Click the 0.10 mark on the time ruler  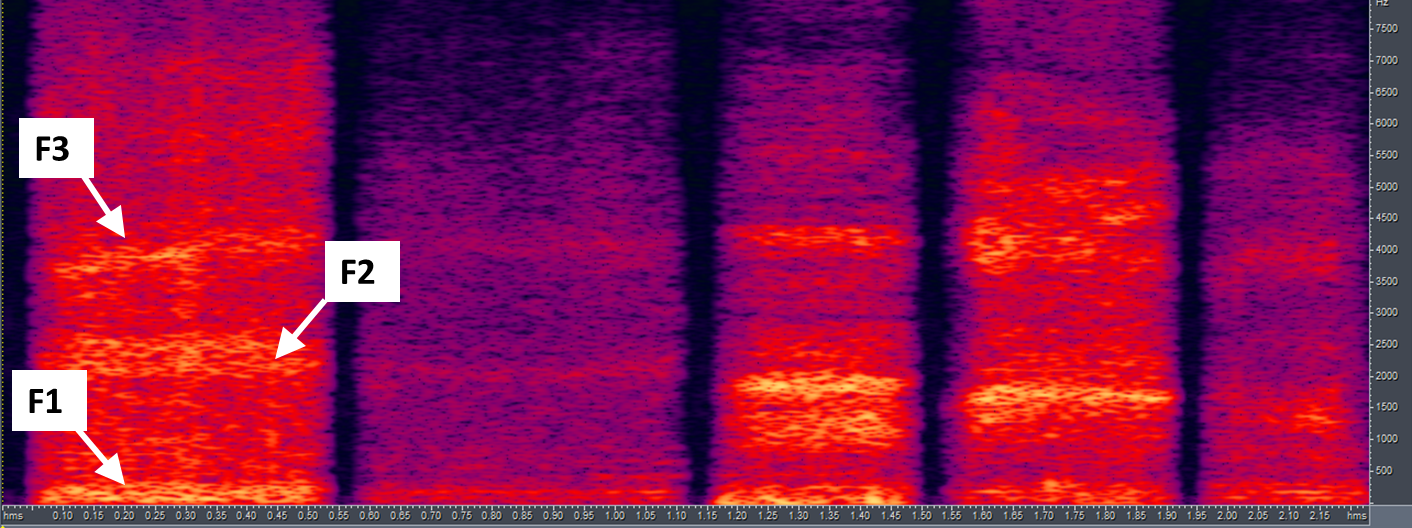point(63,517)
